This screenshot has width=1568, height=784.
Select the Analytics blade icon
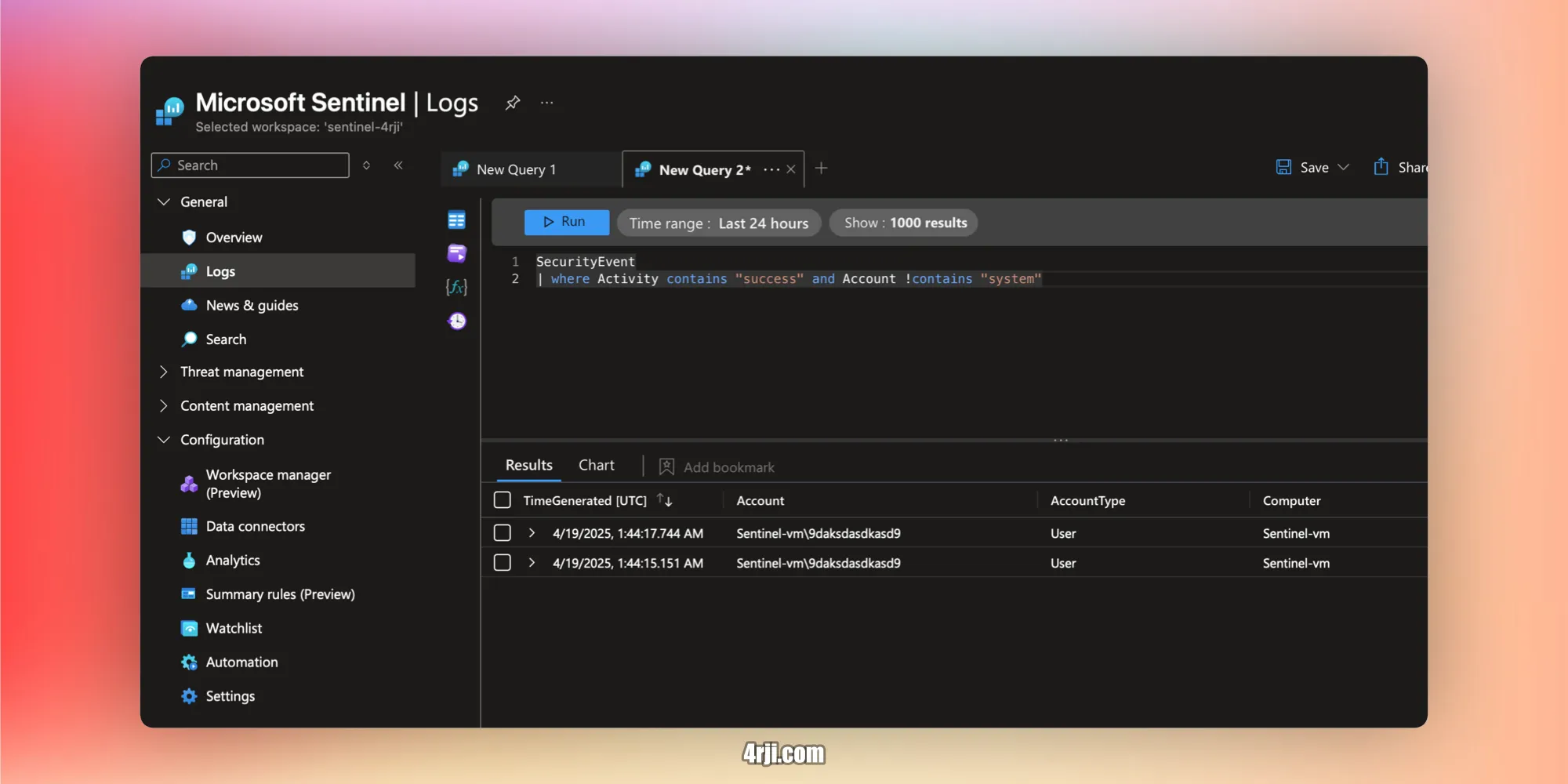pos(189,560)
